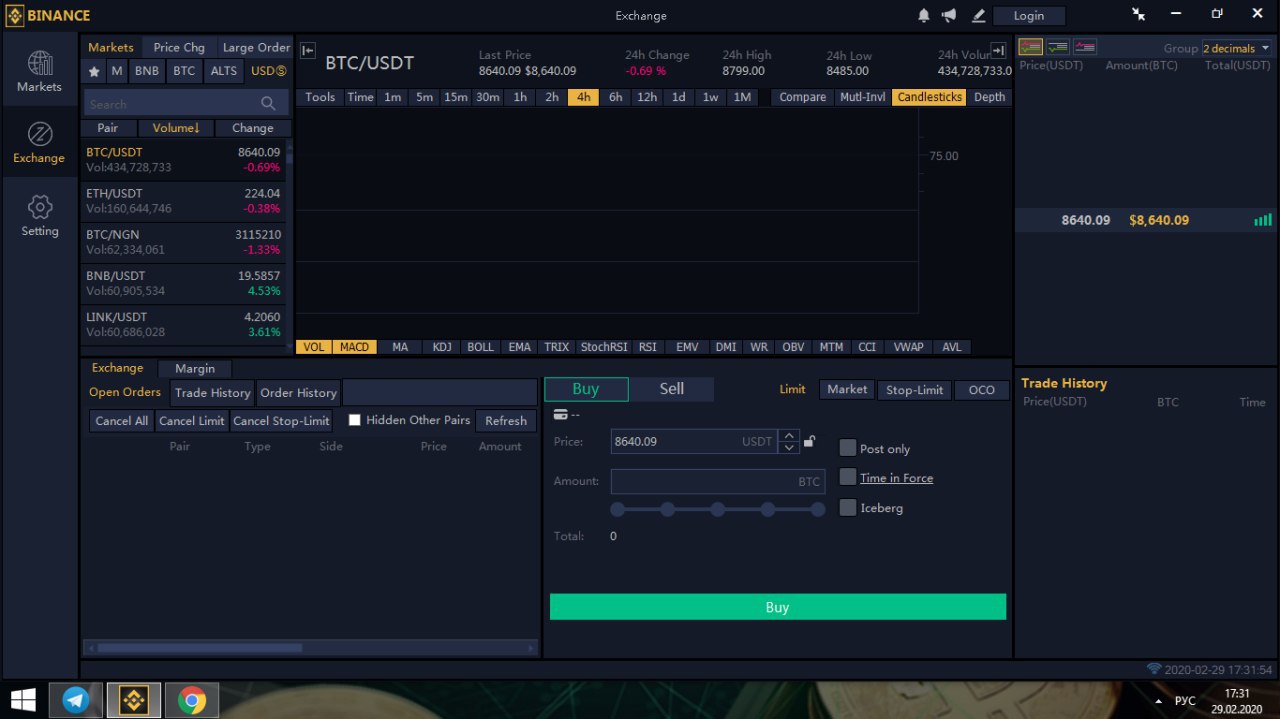Screen dimensions: 1280x719
Task: Click the Amount BTC input field
Action: pos(718,481)
